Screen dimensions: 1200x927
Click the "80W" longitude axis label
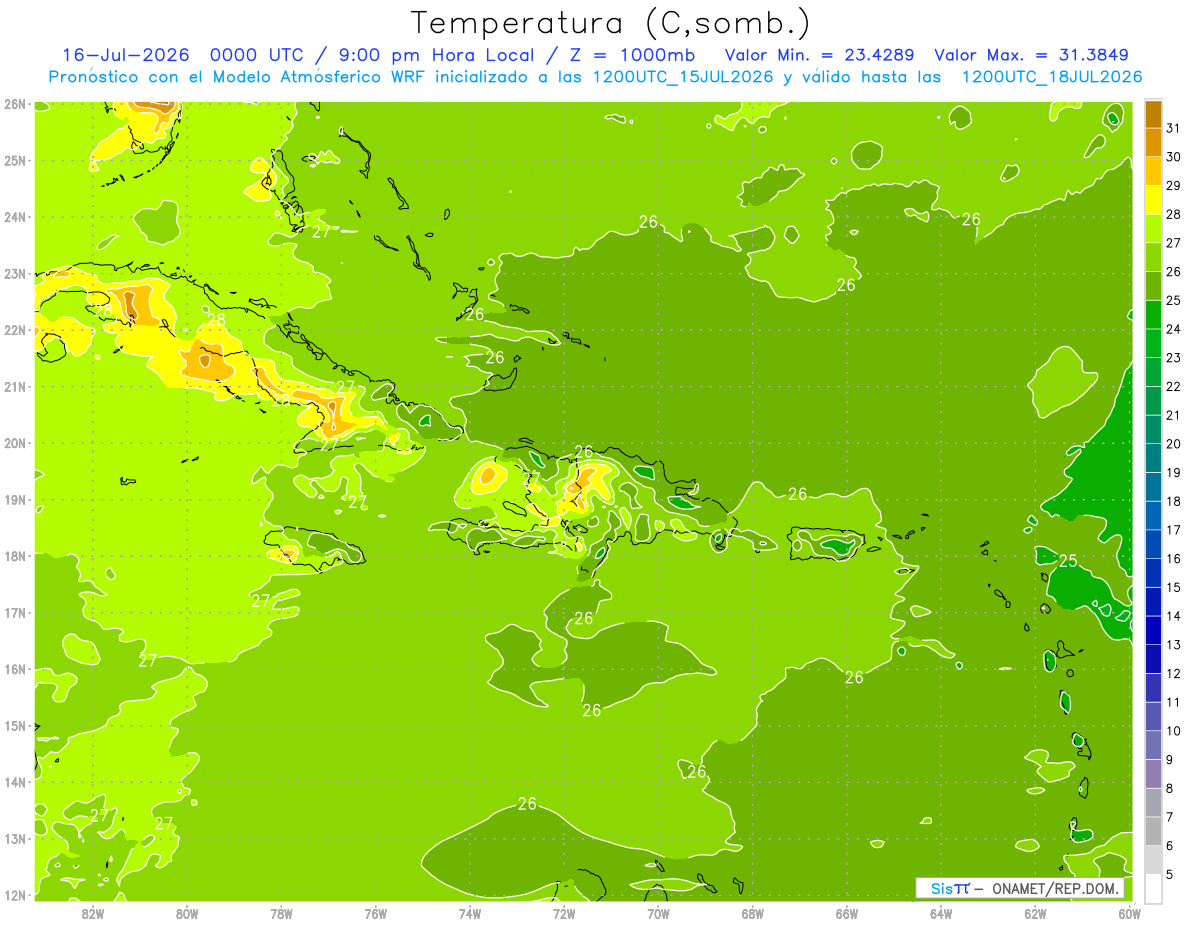[187, 913]
